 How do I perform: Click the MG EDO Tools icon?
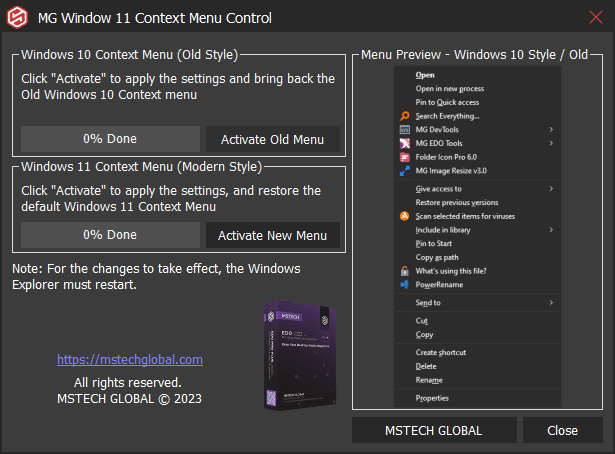pyautogui.click(x=404, y=143)
